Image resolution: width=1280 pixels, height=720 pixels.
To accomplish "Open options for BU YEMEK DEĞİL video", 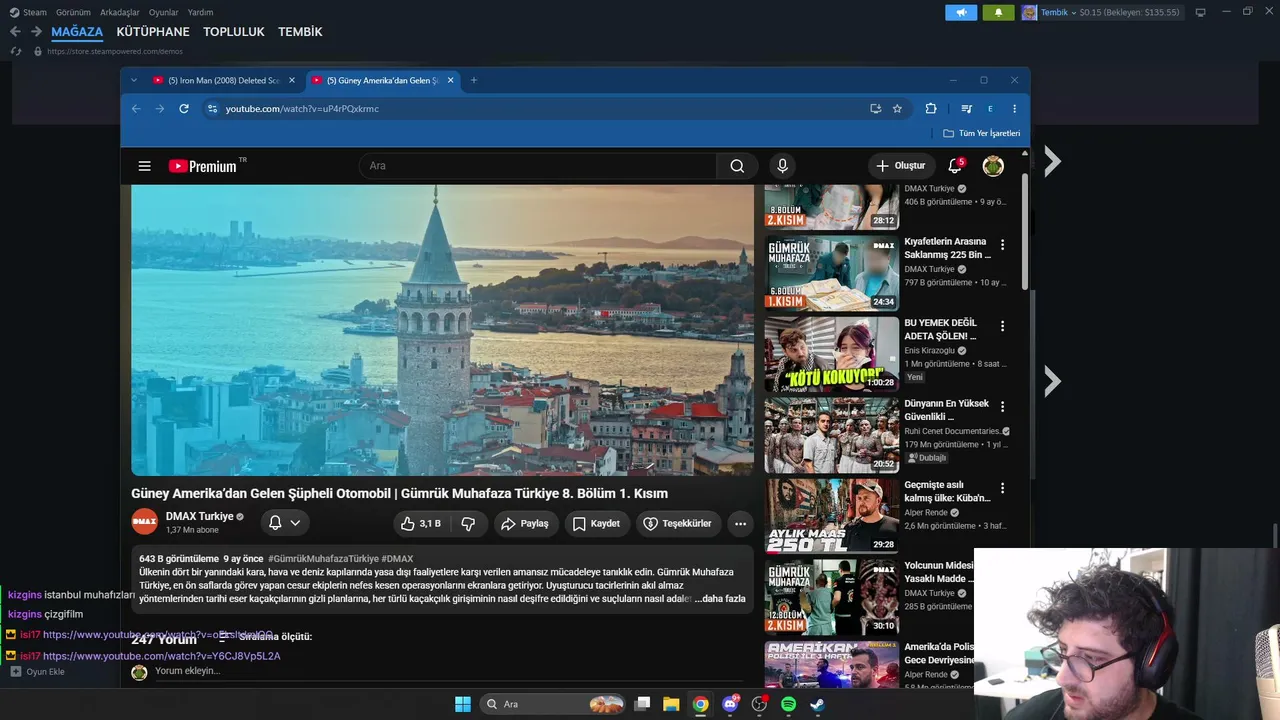I will coord(1002,326).
